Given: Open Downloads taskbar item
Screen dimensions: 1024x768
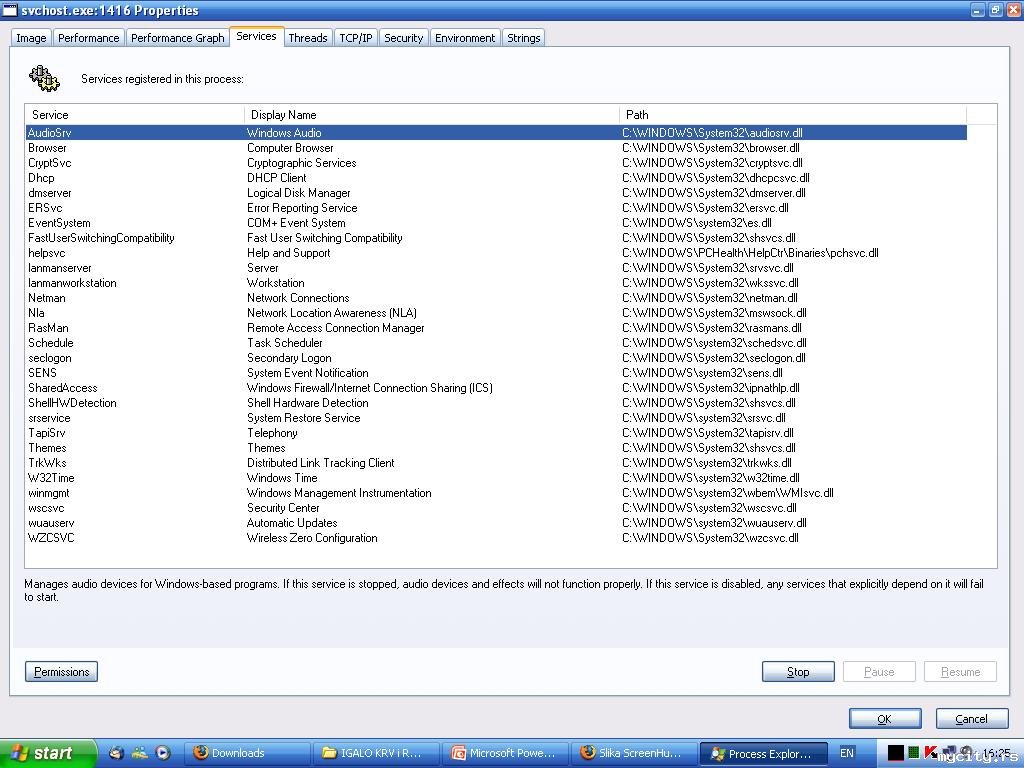Looking at the screenshot, I should point(247,753).
